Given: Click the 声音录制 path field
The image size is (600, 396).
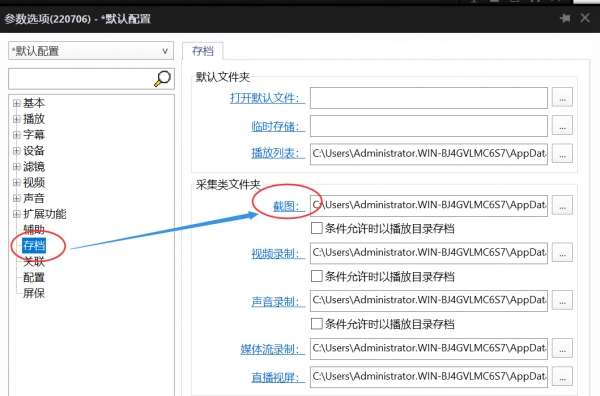Looking at the screenshot, I should (x=429, y=301).
